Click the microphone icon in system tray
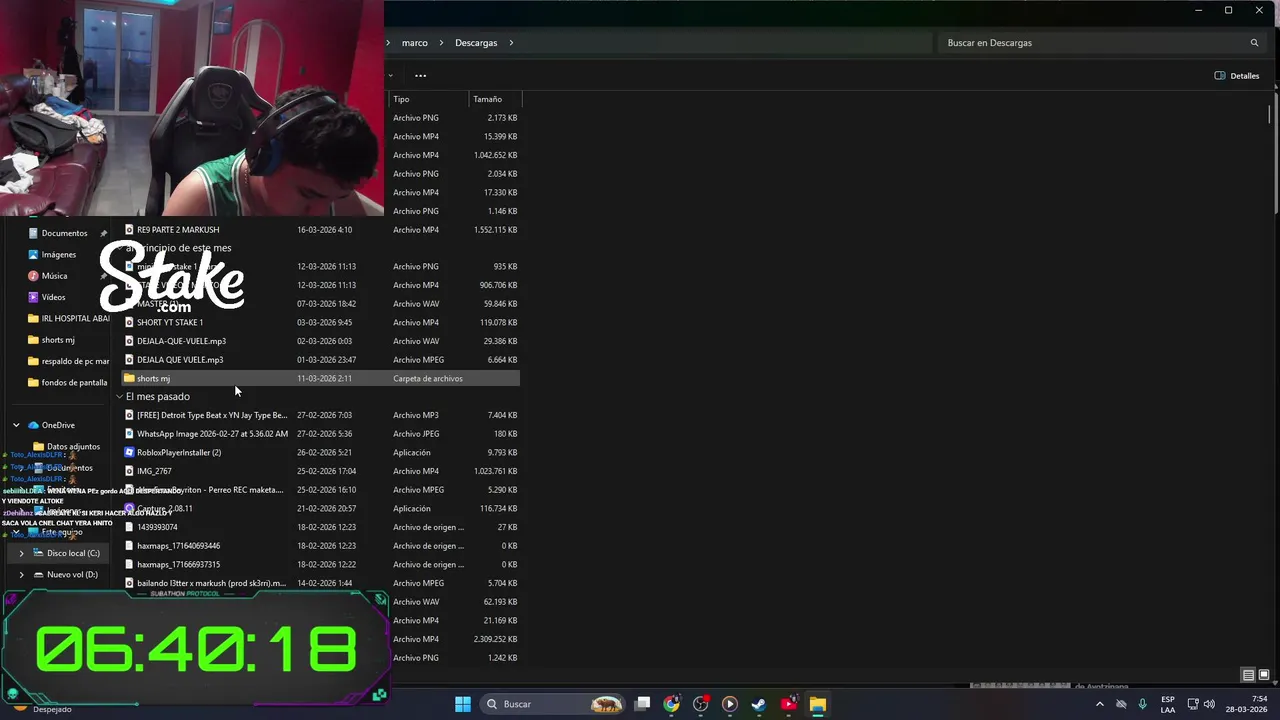Viewport: 1280px width, 720px height. [x=1142, y=704]
